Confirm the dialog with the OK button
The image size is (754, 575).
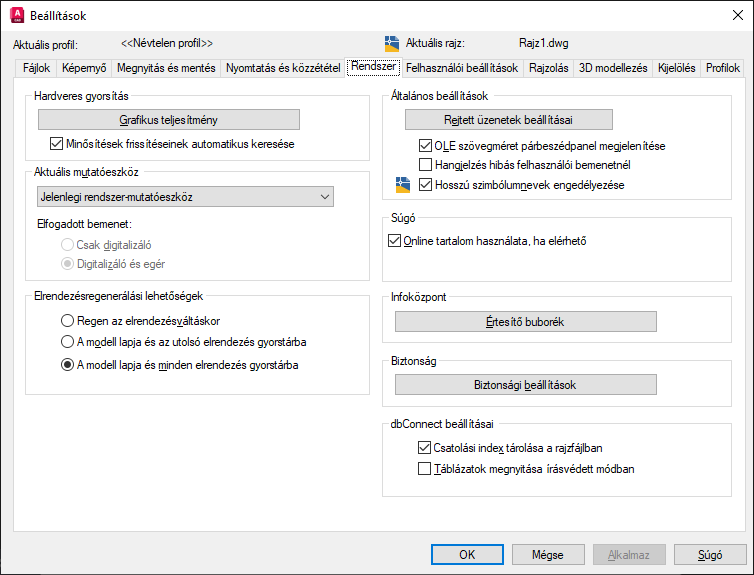tap(467, 554)
